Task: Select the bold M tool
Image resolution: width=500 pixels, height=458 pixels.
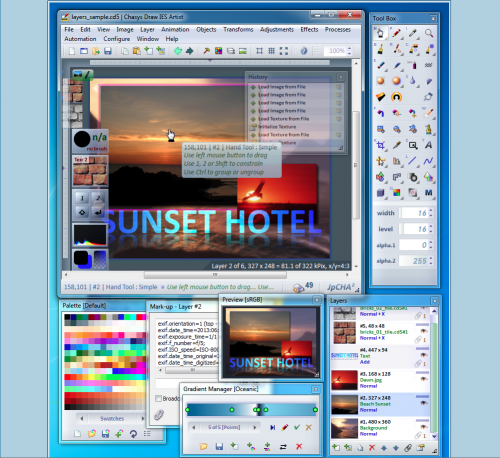Action: pyautogui.click(x=429, y=193)
